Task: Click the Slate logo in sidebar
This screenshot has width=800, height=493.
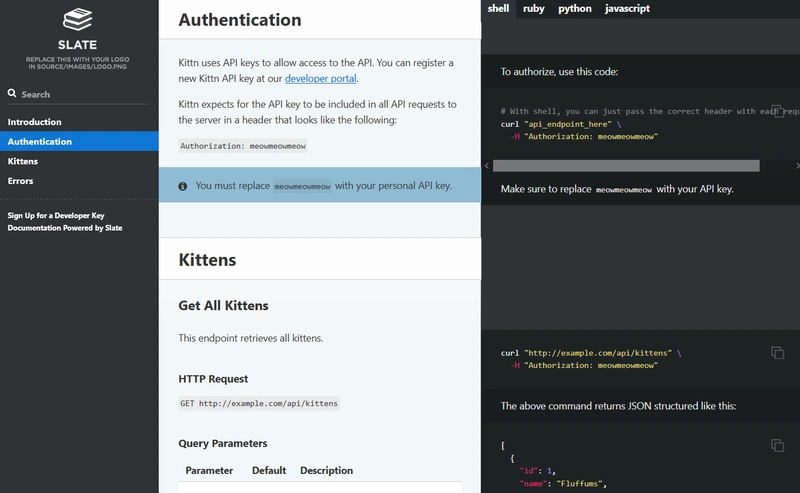Action: tap(79, 20)
